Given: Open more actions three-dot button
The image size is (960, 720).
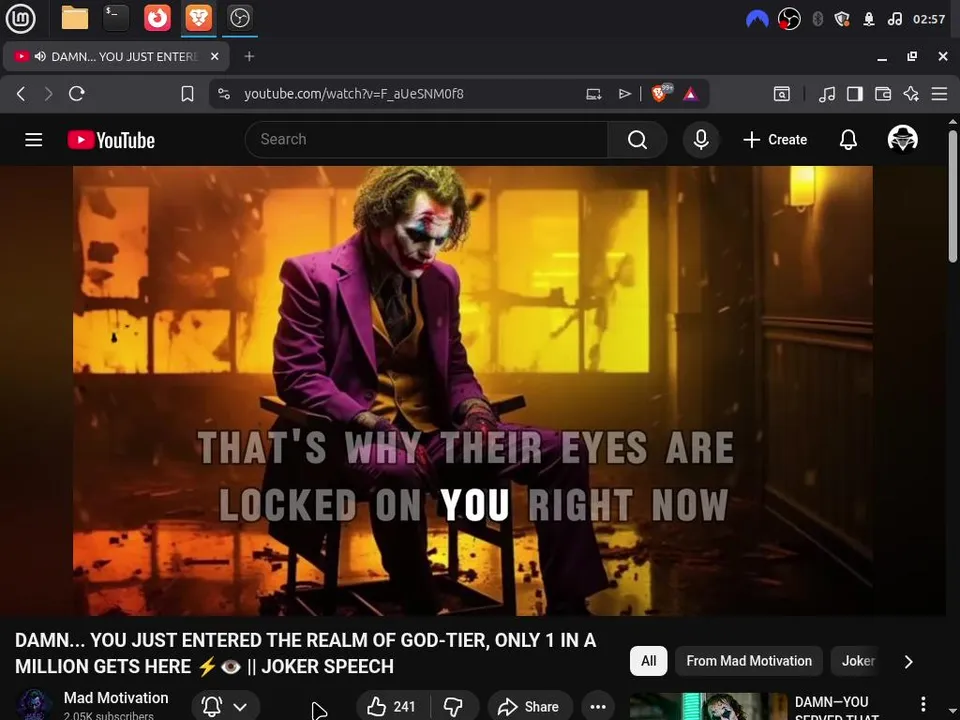Looking at the screenshot, I should tap(598, 707).
